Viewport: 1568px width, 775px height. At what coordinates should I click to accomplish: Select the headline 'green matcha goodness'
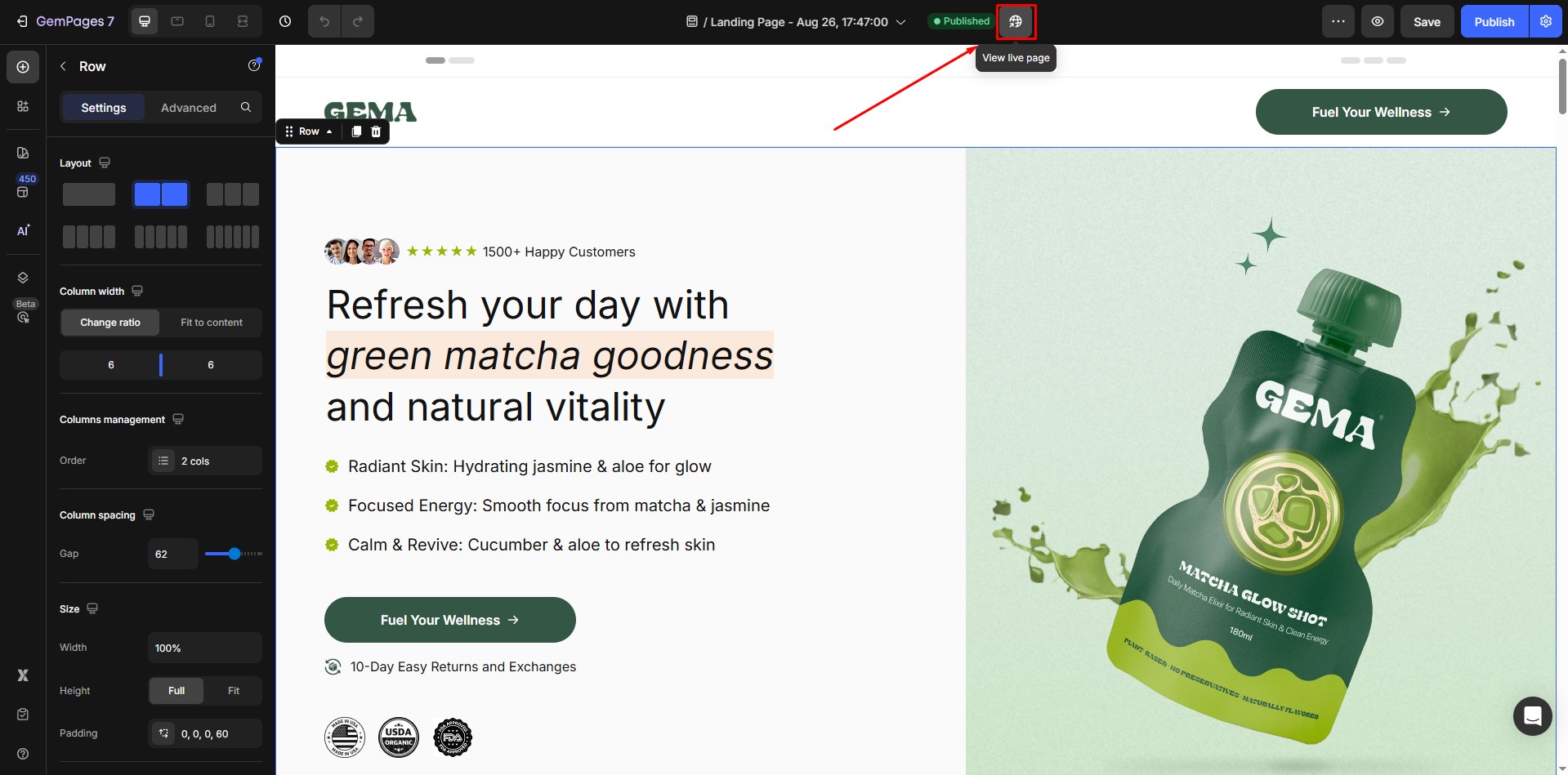tap(550, 355)
